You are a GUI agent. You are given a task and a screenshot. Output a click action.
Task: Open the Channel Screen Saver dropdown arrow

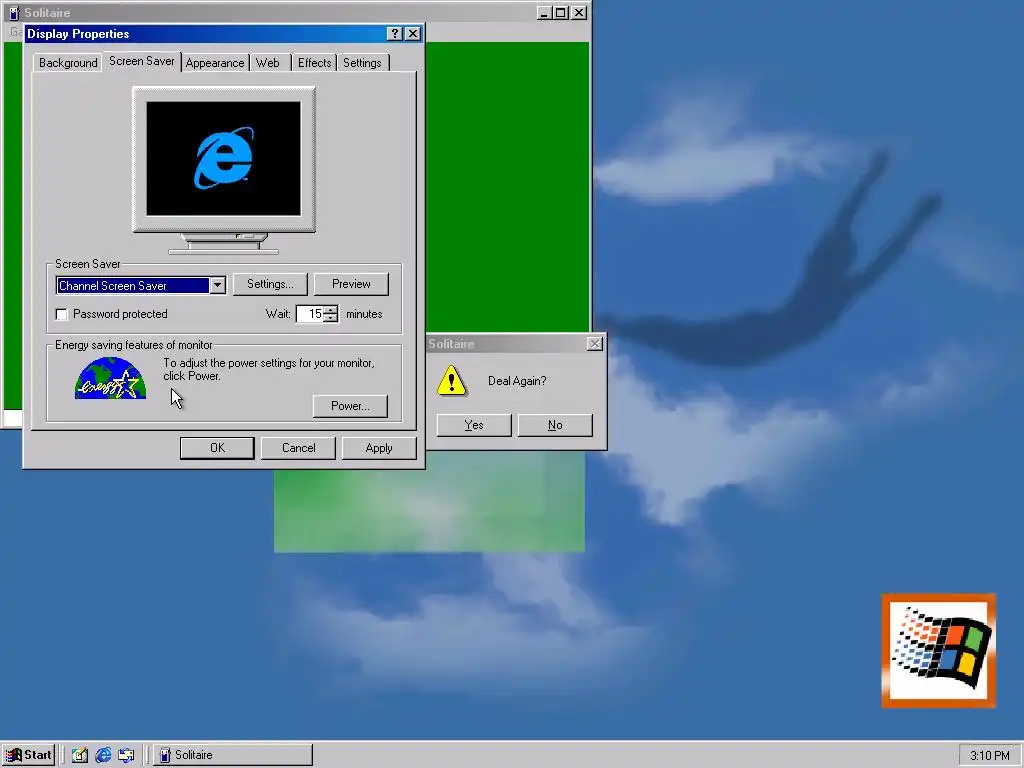pos(217,285)
